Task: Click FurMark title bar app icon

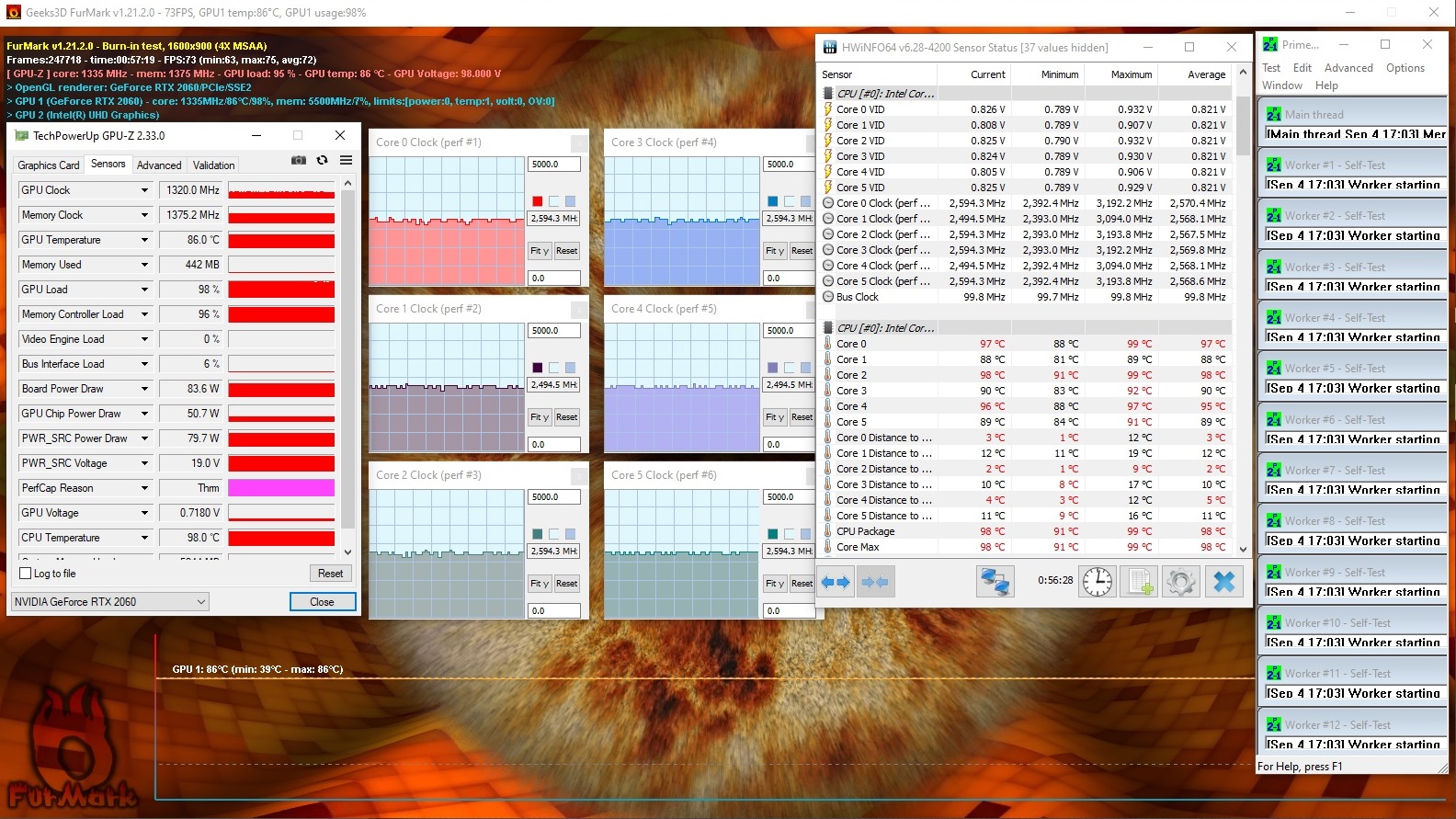Action: tap(13, 13)
